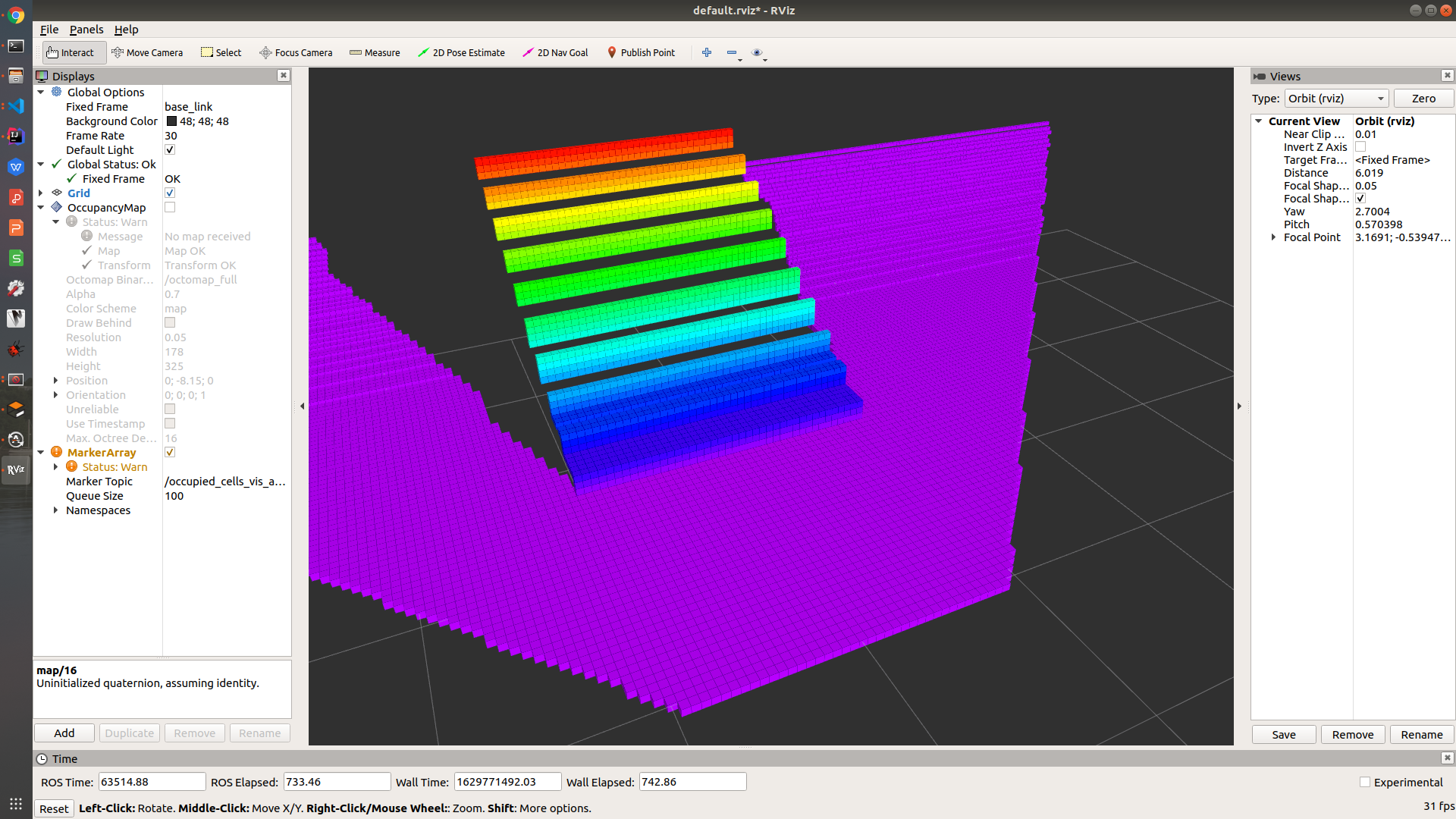Activate the Publish Point tool
Image resolution: width=1456 pixels, height=819 pixels.
(x=641, y=52)
